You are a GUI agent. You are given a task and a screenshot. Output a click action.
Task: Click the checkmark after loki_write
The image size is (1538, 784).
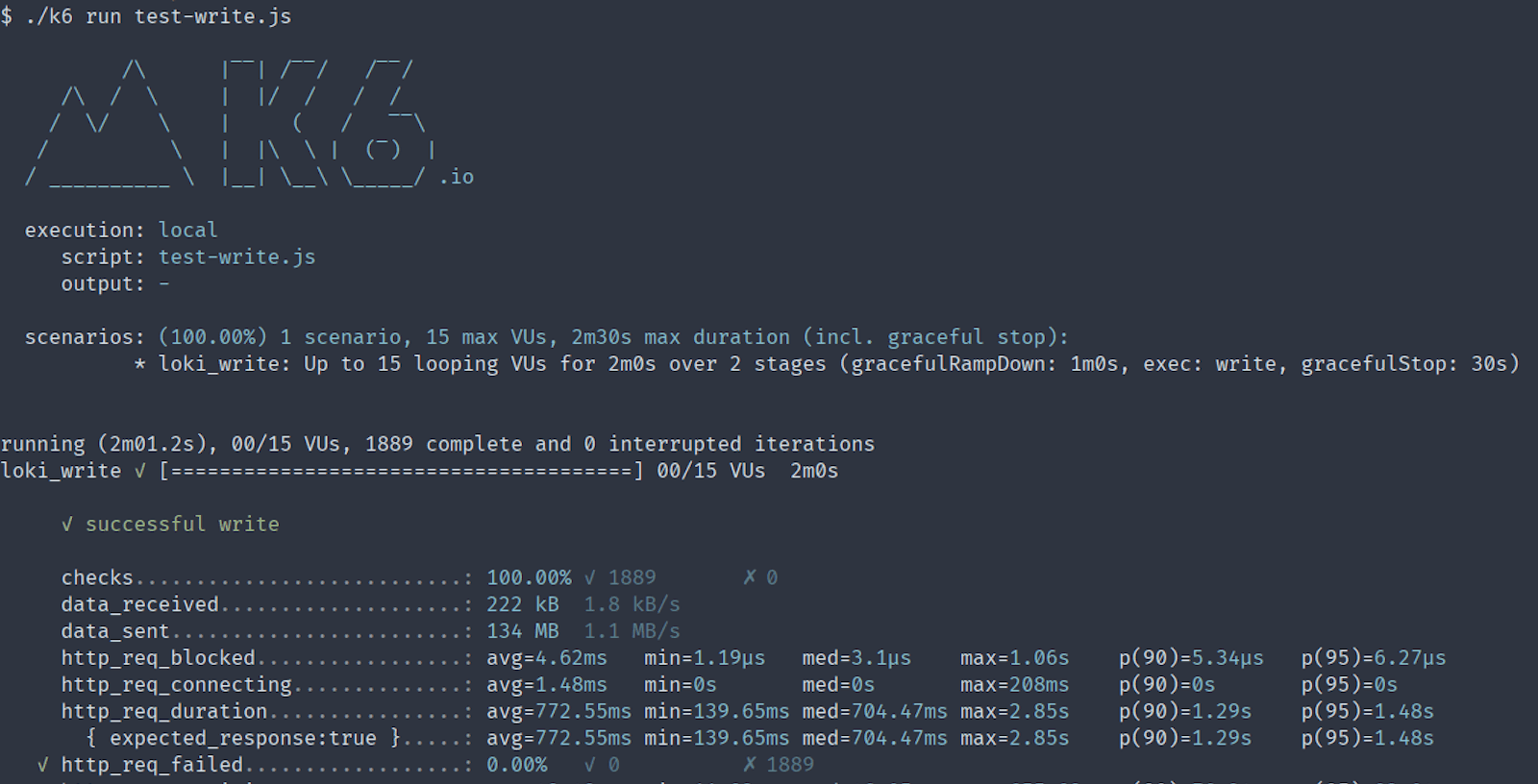140,471
